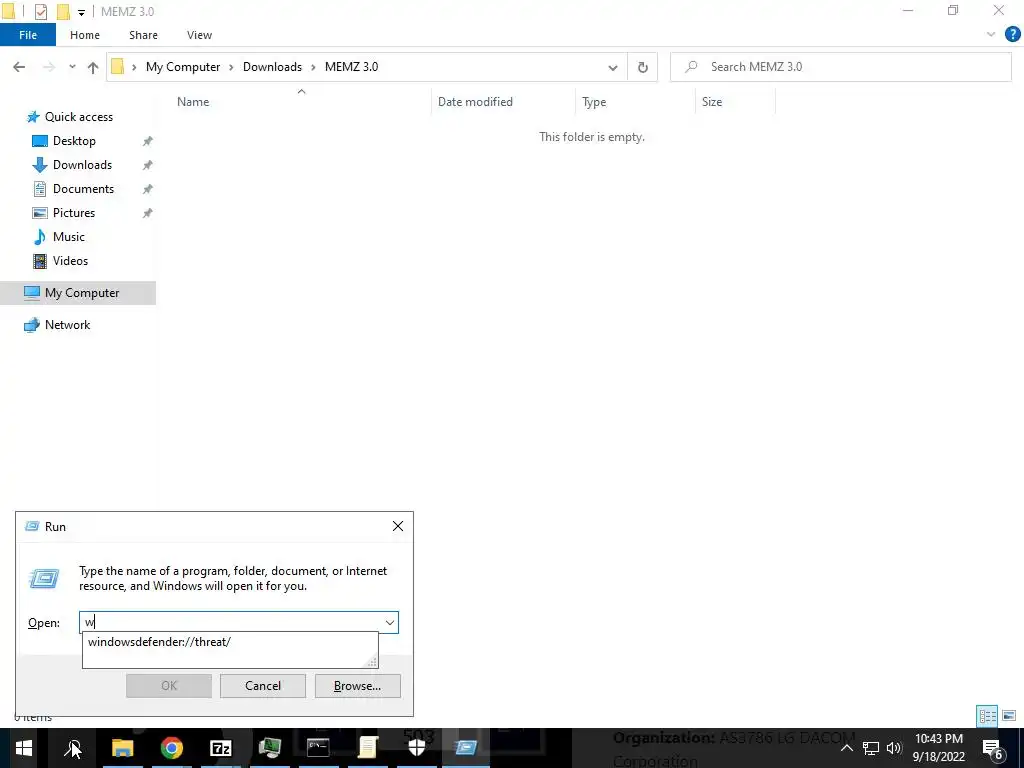1024x768 pixels.
Task: Open the monitor app taskbar icon
Action: [x=270, y=748]
